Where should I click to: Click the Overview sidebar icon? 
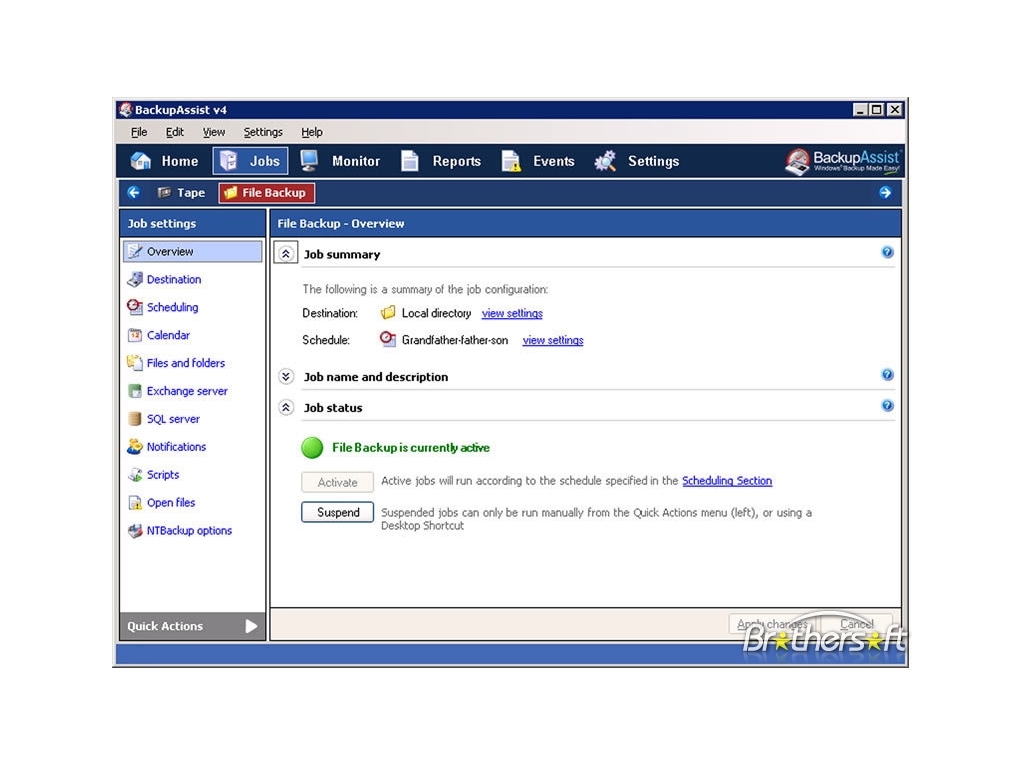pyautogui.click(x=135, y=251)
